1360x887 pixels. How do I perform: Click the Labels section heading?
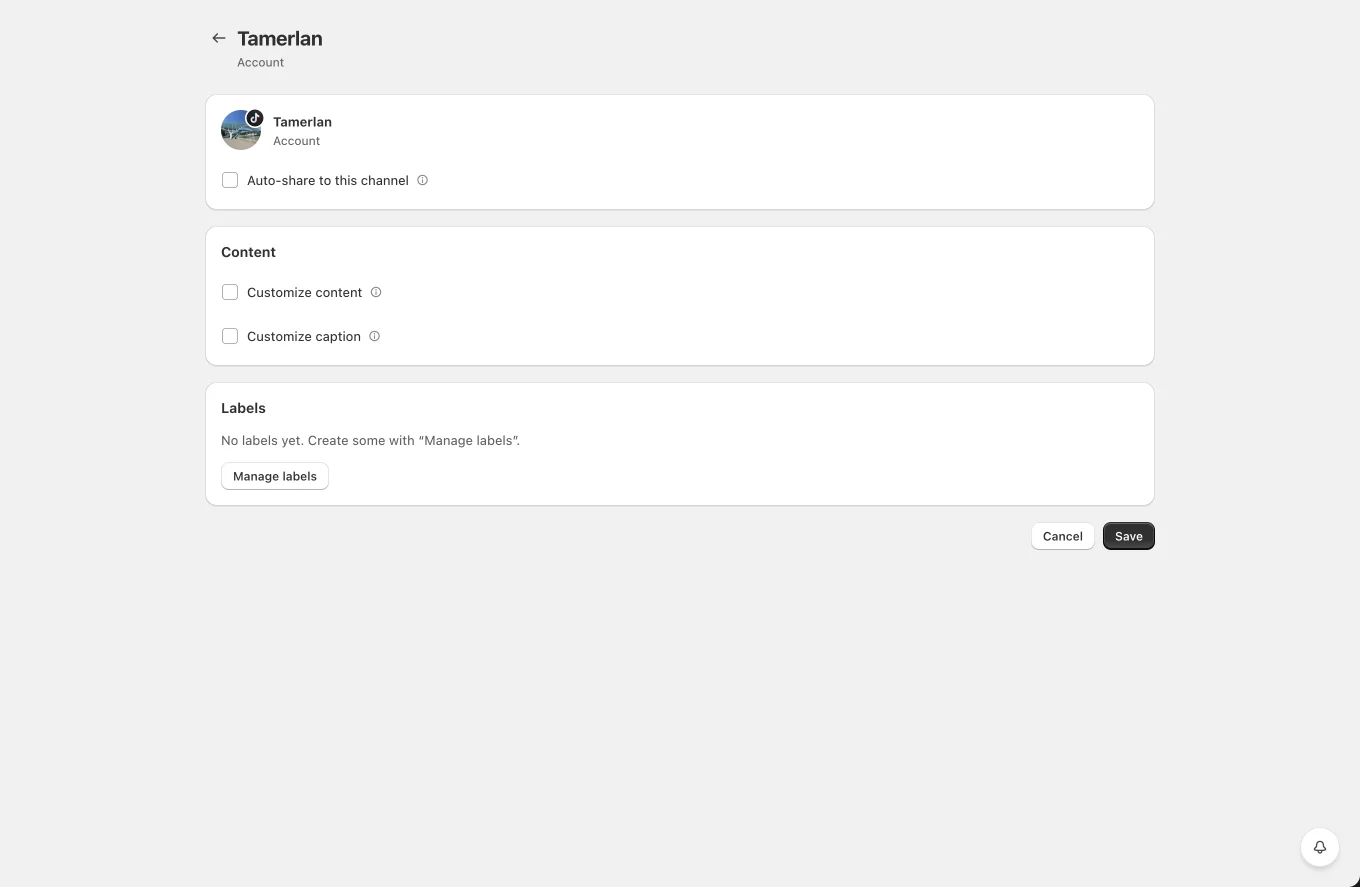[243, 408]
